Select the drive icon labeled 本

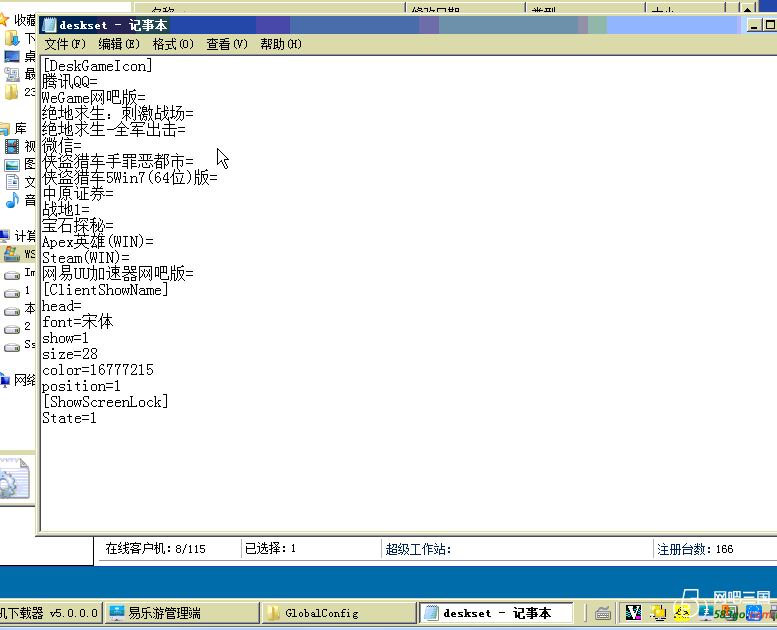tap(12, 311)
